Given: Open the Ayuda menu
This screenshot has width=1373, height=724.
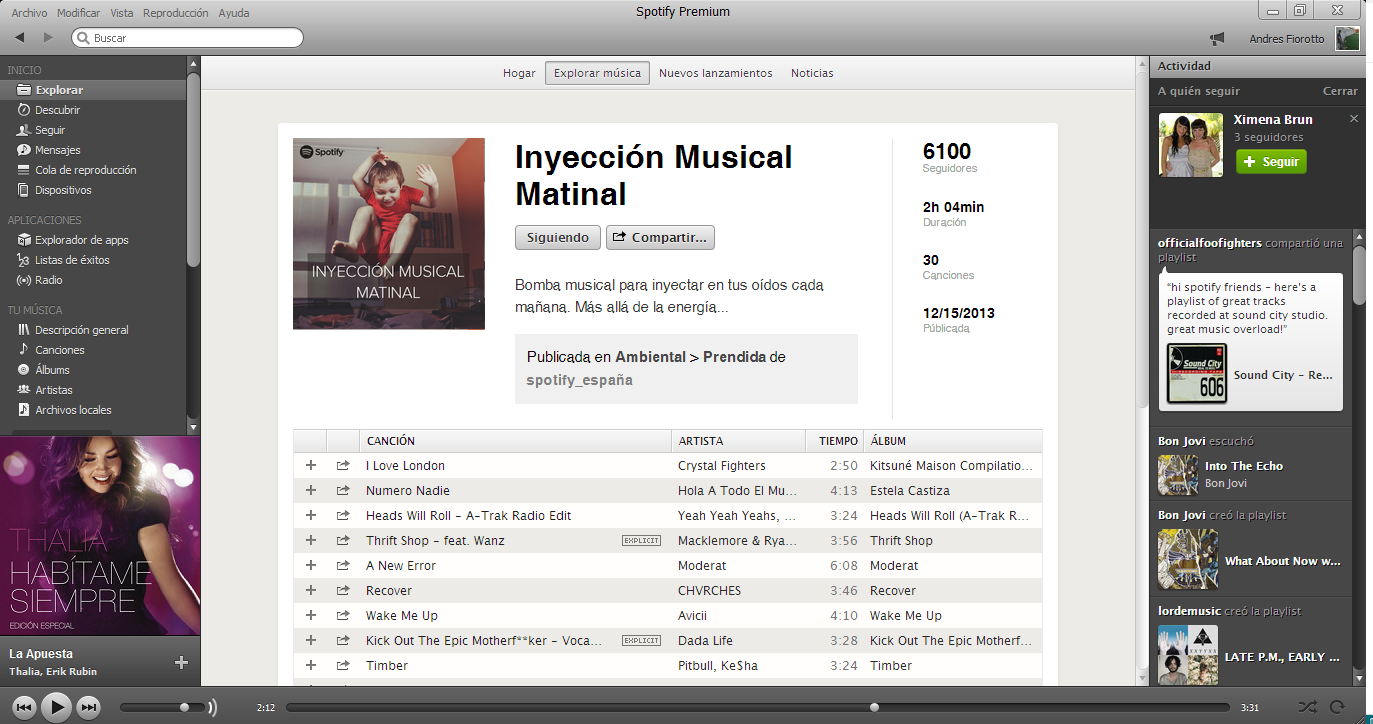Looking at the screenshot, I should pyautogui.click(x=234, y=13).
